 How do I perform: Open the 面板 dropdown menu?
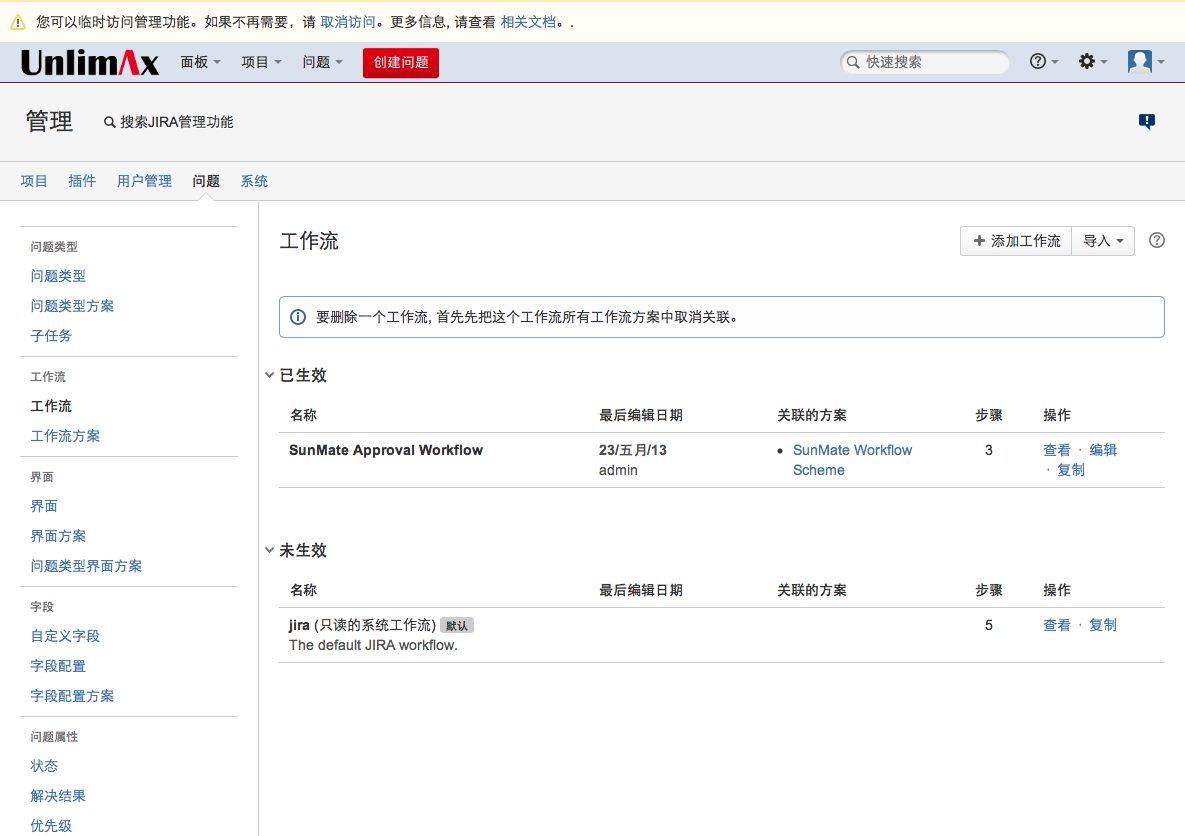[200, 62]
